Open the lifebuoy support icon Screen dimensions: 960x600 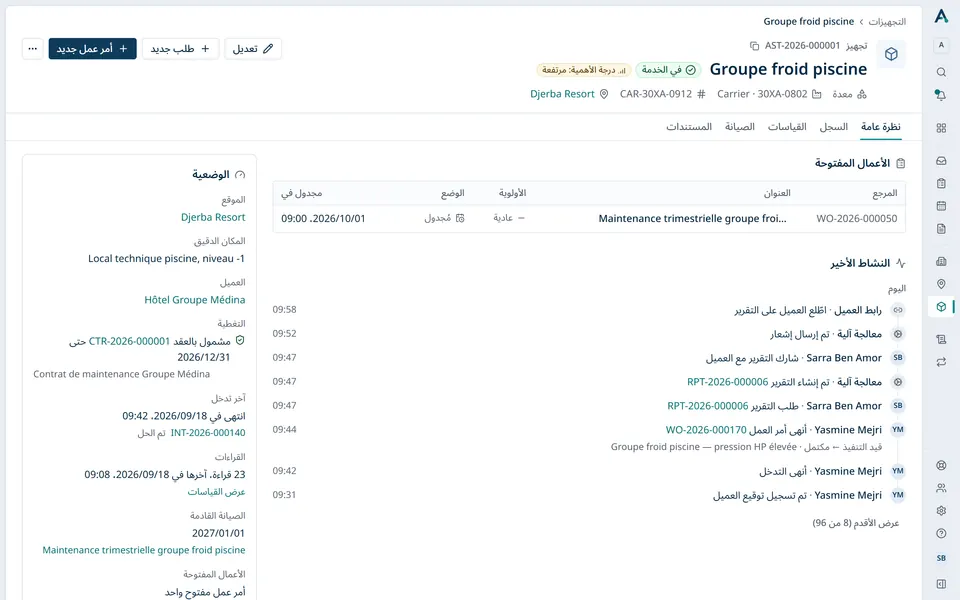(941, 465)
